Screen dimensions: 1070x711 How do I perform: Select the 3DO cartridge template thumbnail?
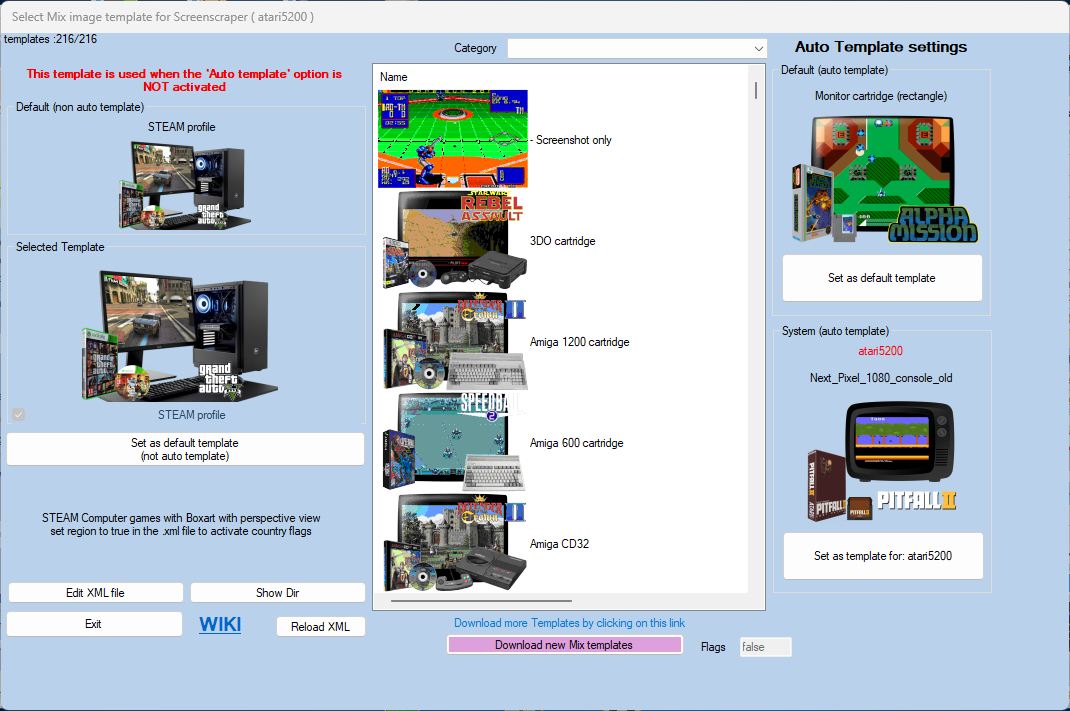click(453, 240)
